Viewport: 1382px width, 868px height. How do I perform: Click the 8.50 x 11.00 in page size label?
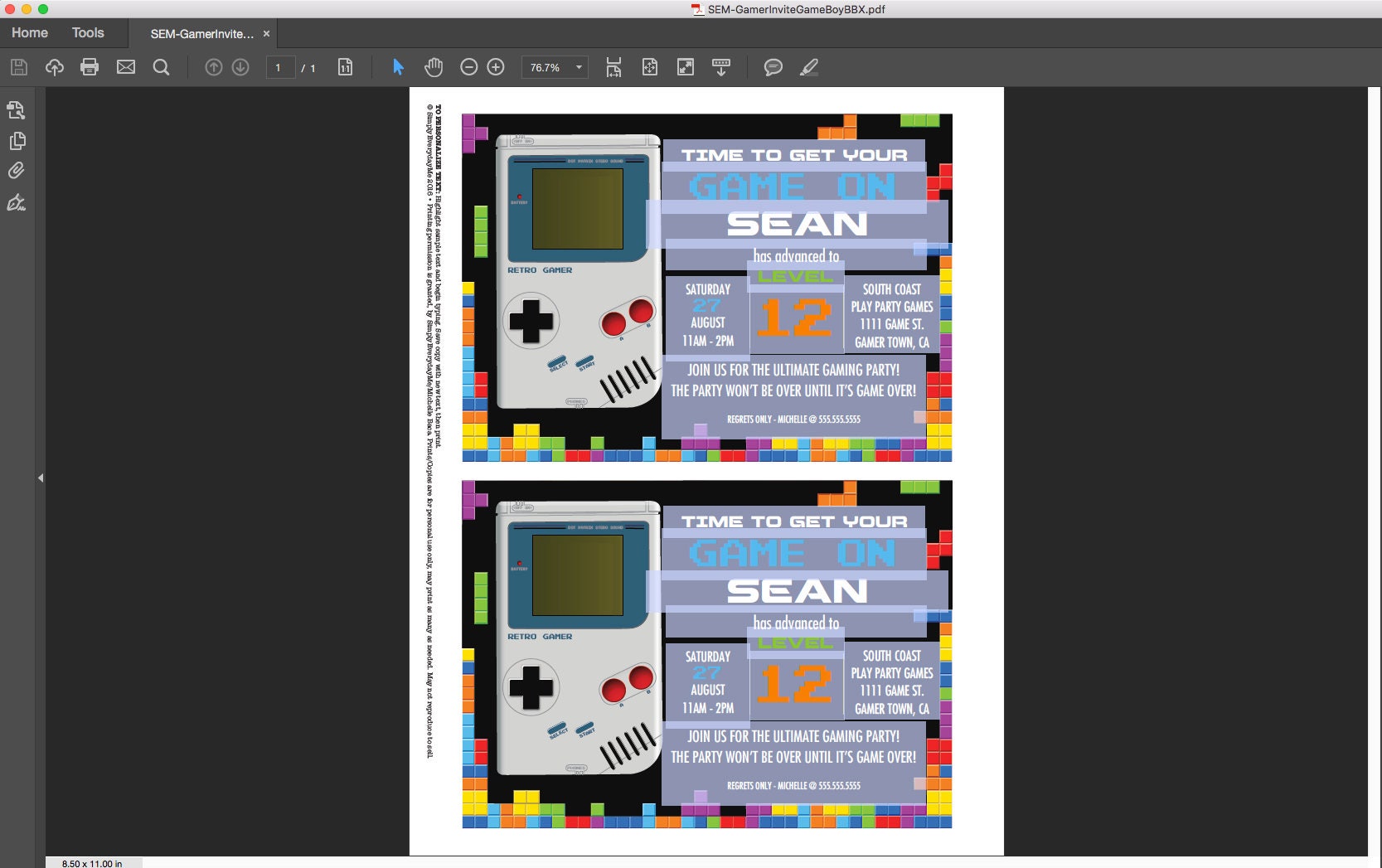tap(92, 863)
